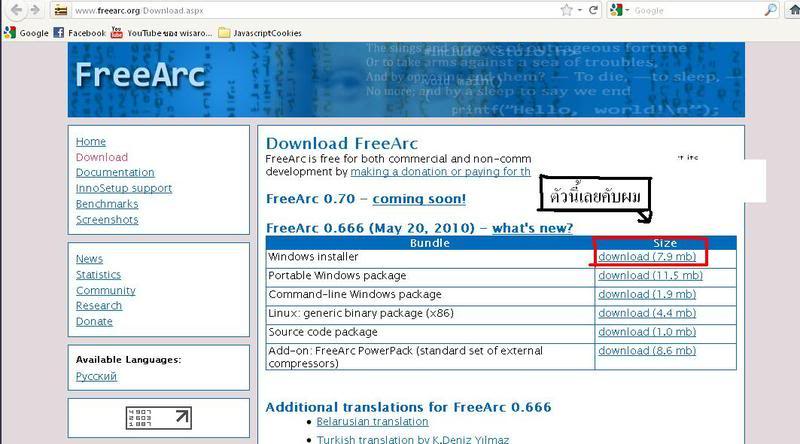Click the 'Size' table header

665,243
